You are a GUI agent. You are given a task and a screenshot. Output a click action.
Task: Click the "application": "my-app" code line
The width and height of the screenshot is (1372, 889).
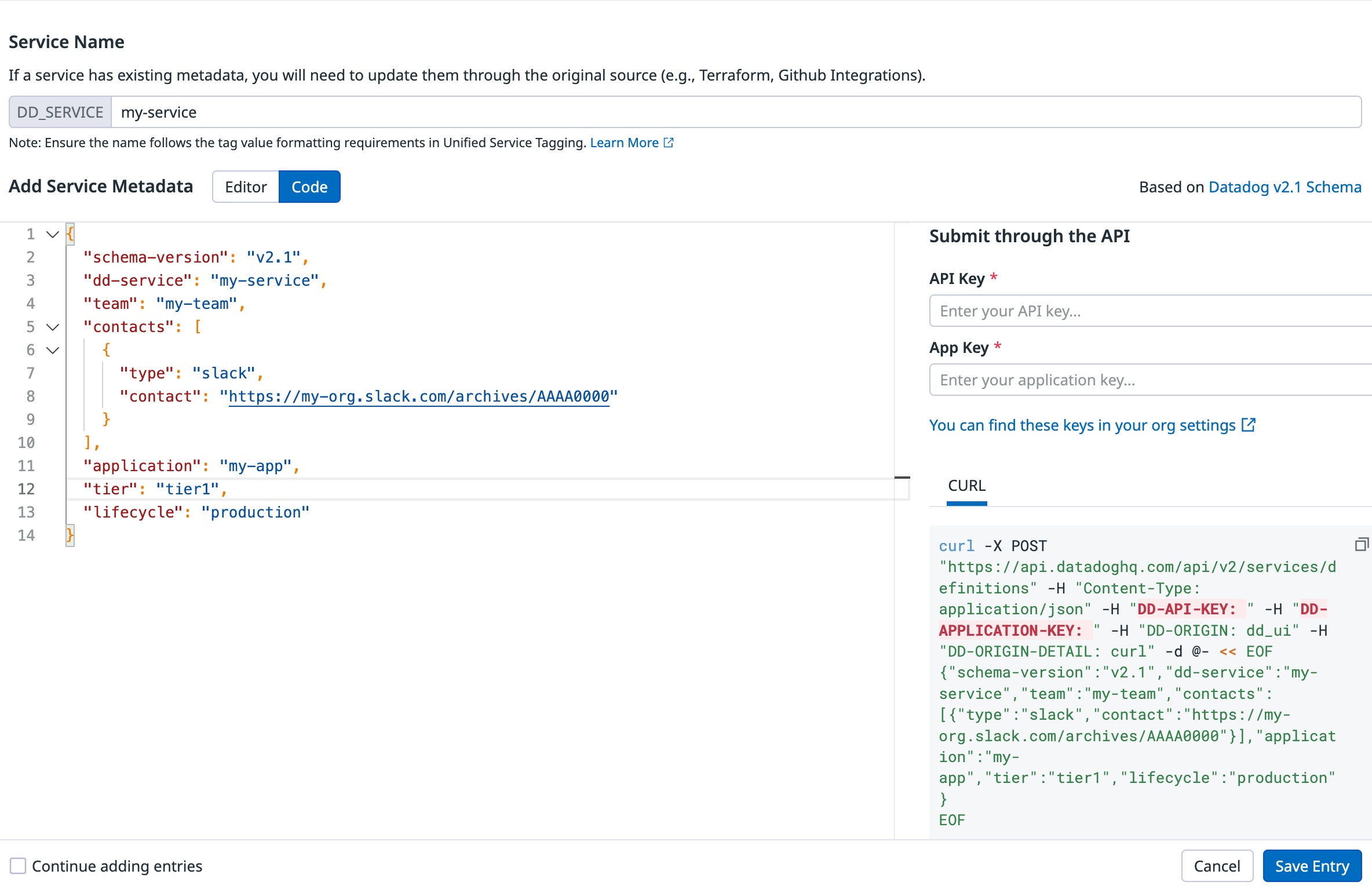pos(191,466)
